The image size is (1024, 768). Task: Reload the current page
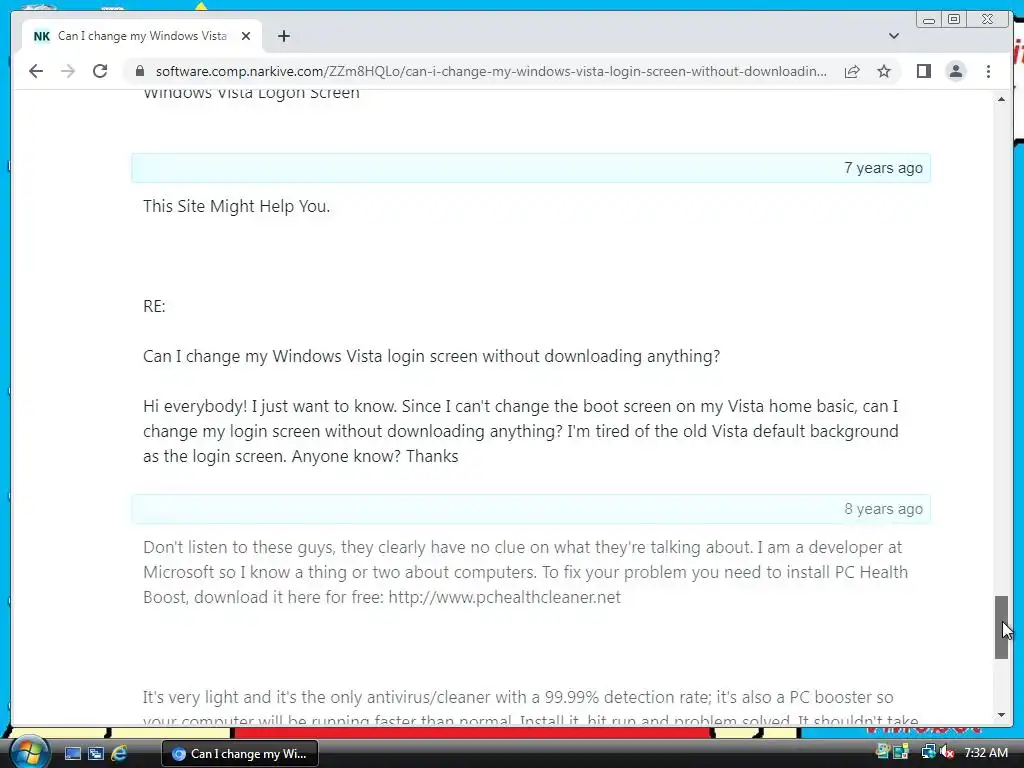(100, 71)
